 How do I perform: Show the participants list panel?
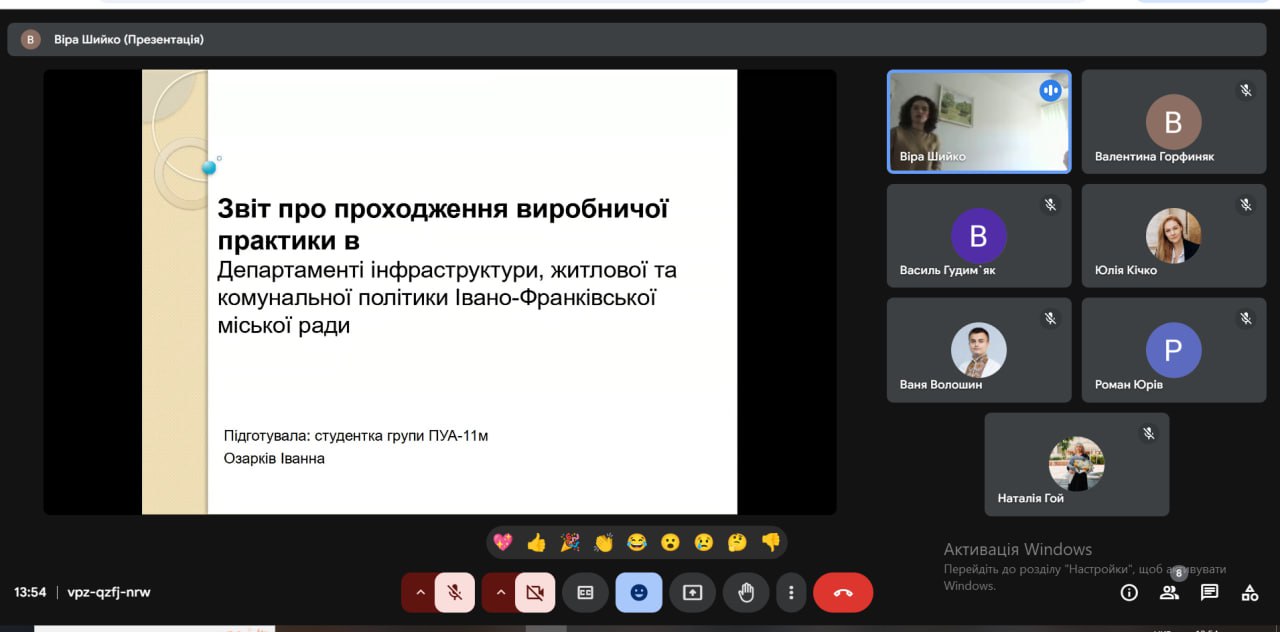1169,592
